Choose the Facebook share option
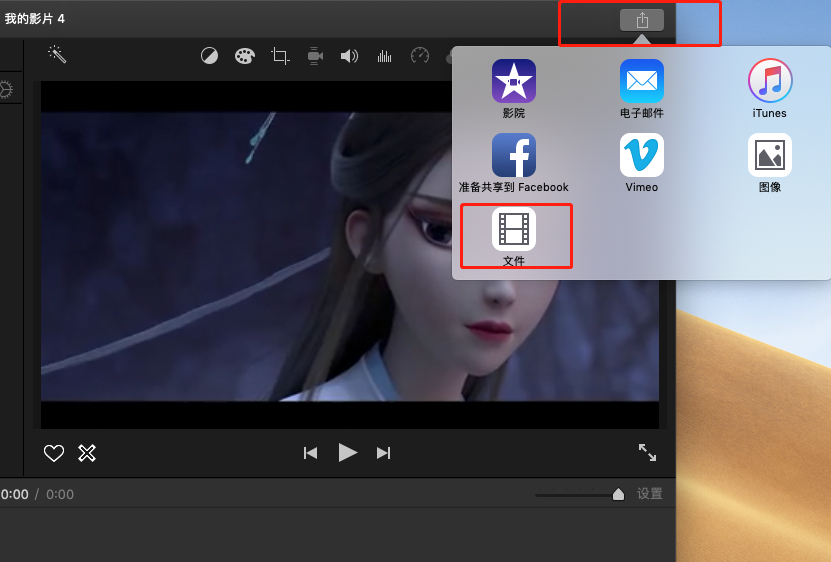The width and height of the screenshot is (831, 562). [x=514, y=163]
